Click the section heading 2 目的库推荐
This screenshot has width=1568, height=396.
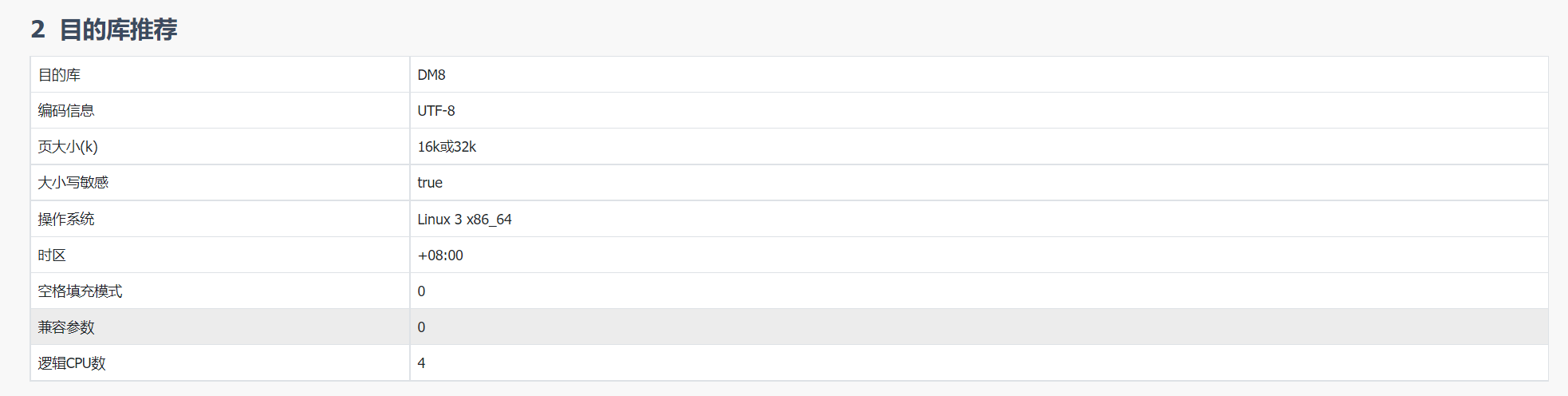click(104, 30)
